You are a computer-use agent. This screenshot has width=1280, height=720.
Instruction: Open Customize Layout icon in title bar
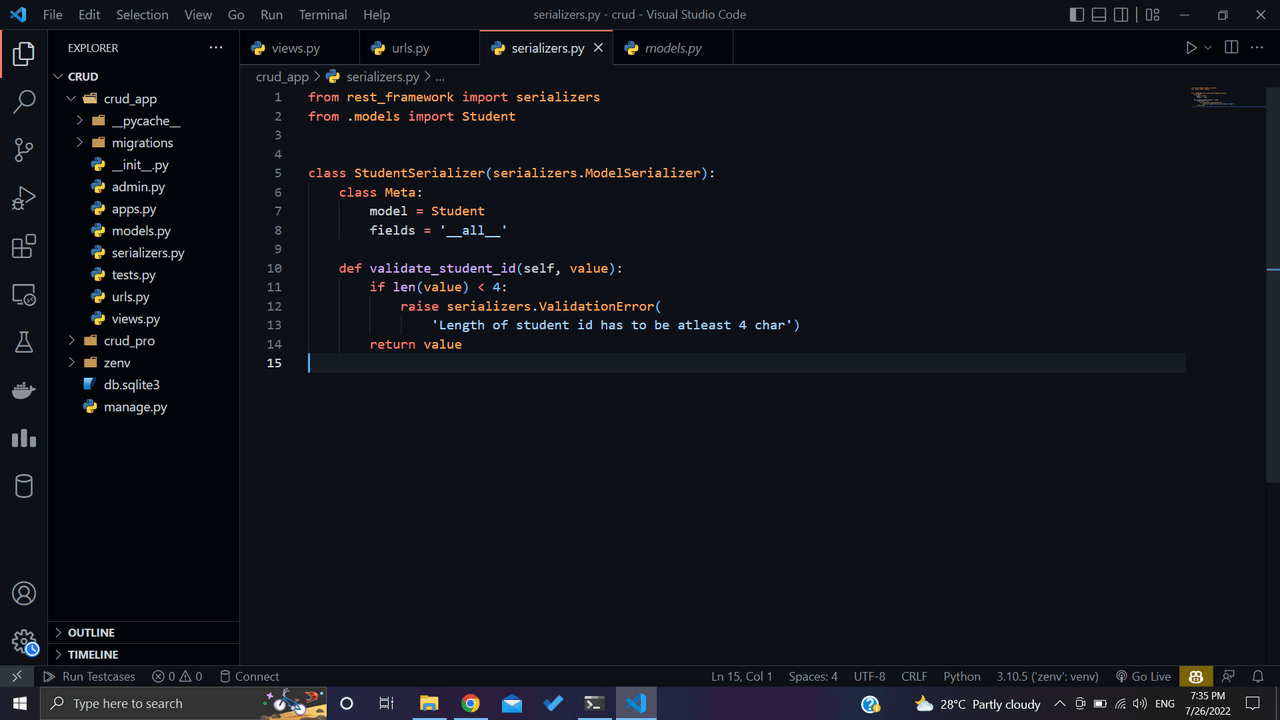coord(1153,15)
